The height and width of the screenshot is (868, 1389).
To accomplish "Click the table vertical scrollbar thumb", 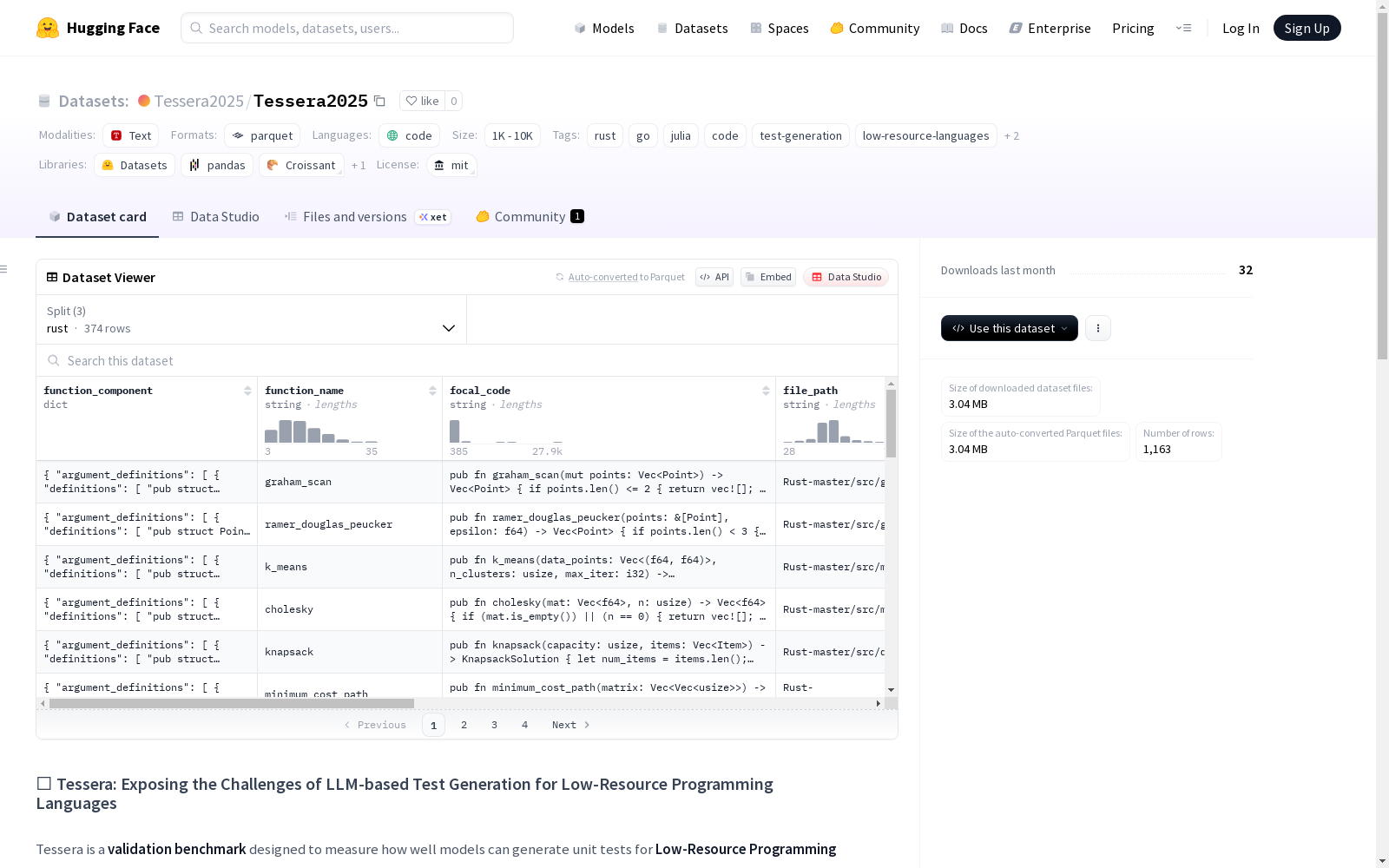I will [891, 424].
